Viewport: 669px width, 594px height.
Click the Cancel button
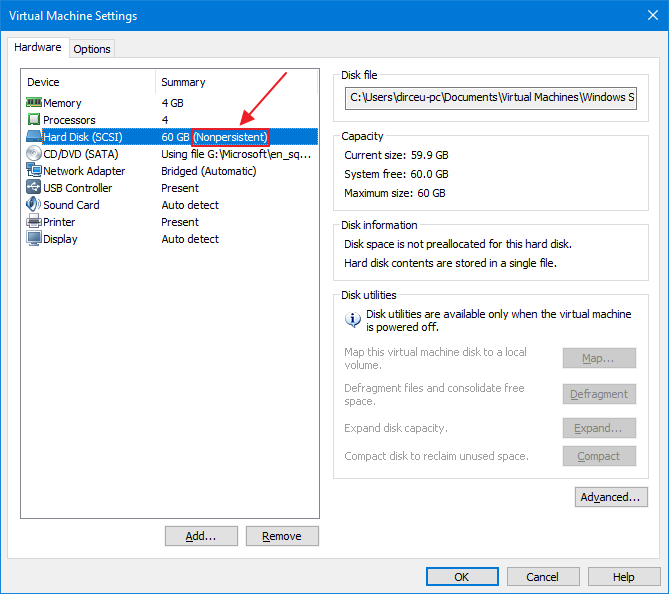click(x=543, y=577)
